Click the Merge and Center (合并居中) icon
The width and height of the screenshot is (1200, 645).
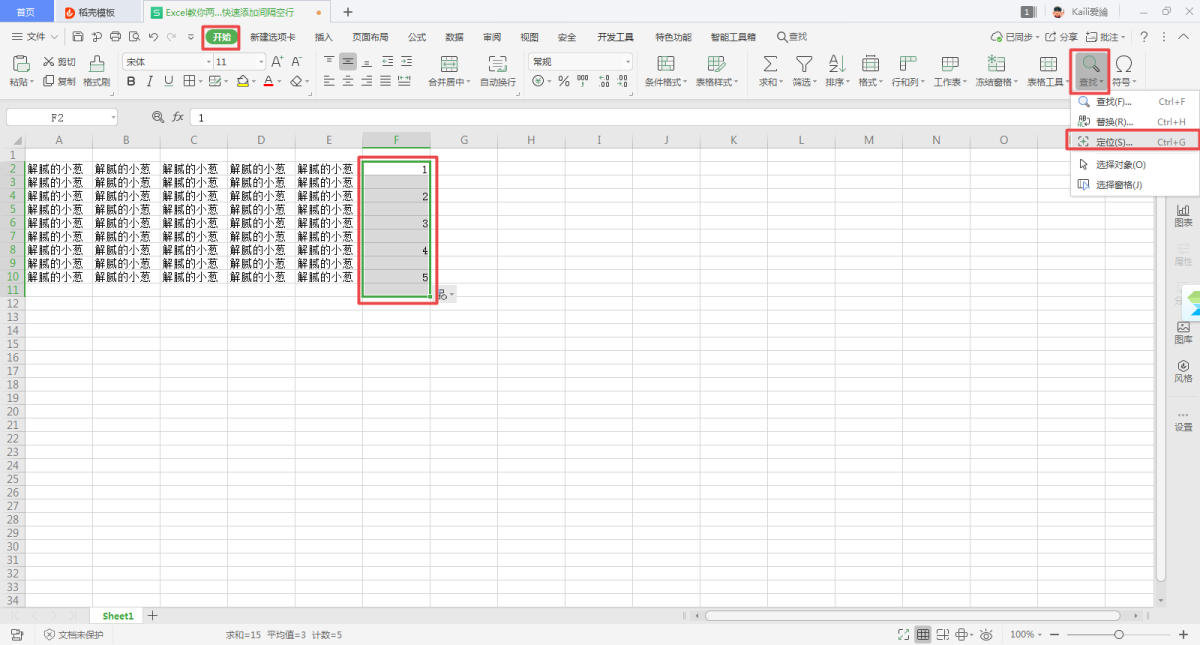[x=449, y=64]
